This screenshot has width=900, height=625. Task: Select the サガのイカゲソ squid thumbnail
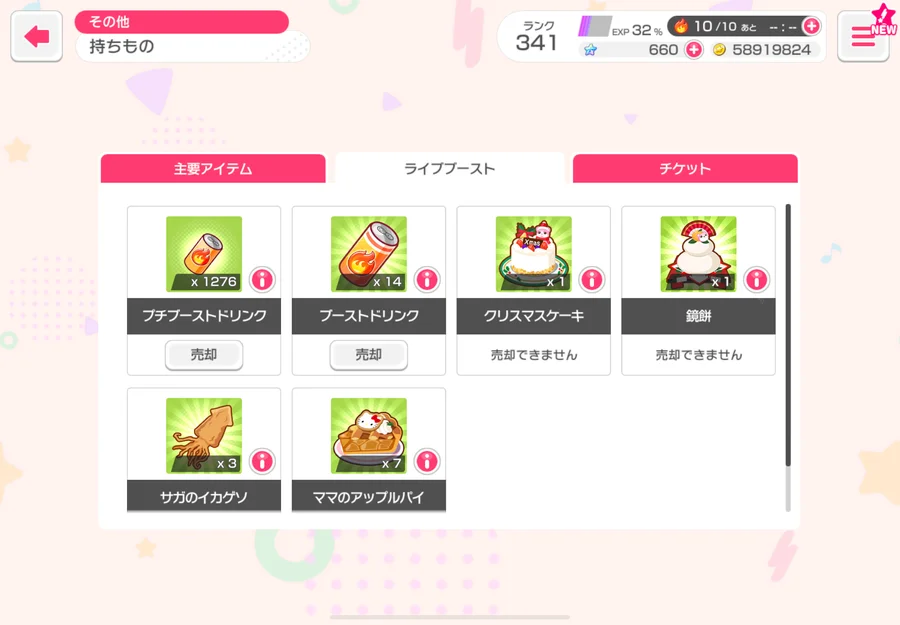tap(204, 436)
